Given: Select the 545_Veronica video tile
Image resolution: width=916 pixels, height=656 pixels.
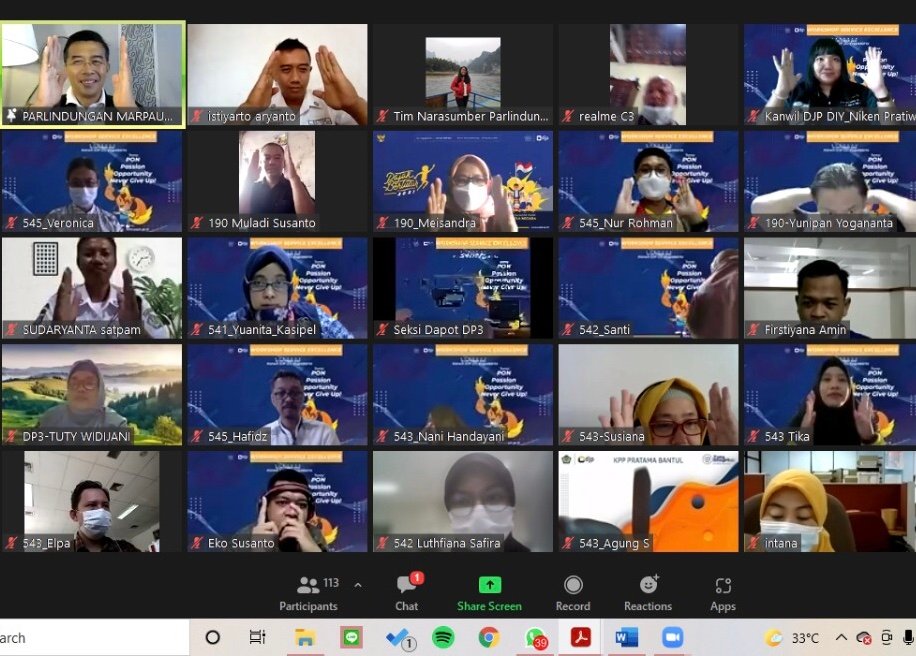Looking at the screenshot, I should [x=92, y=181].
